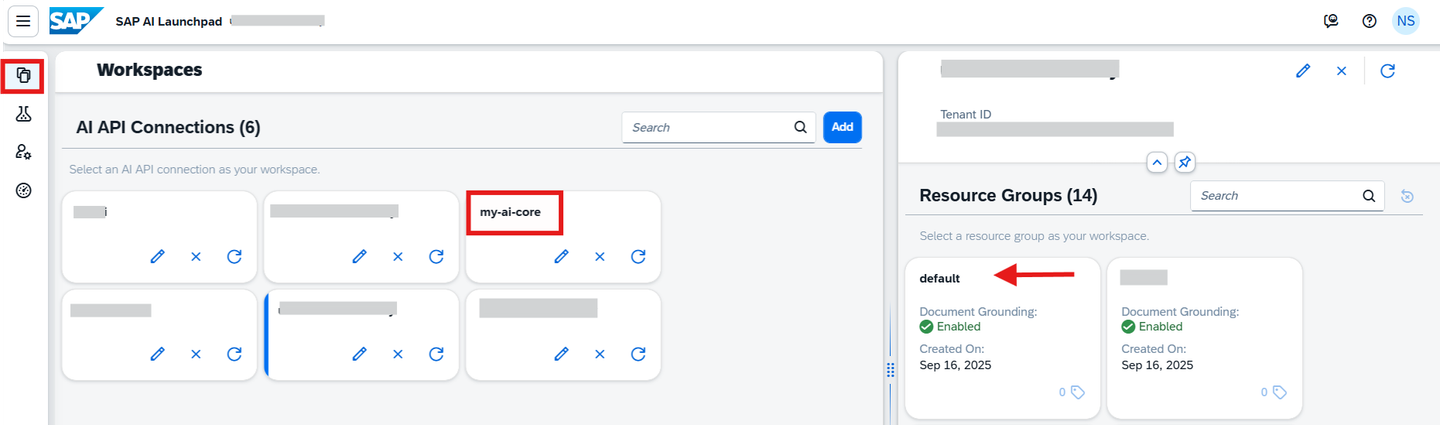Click Sep 16, 2025 date on default card
1440x425 pixels.
click(956, 365)
